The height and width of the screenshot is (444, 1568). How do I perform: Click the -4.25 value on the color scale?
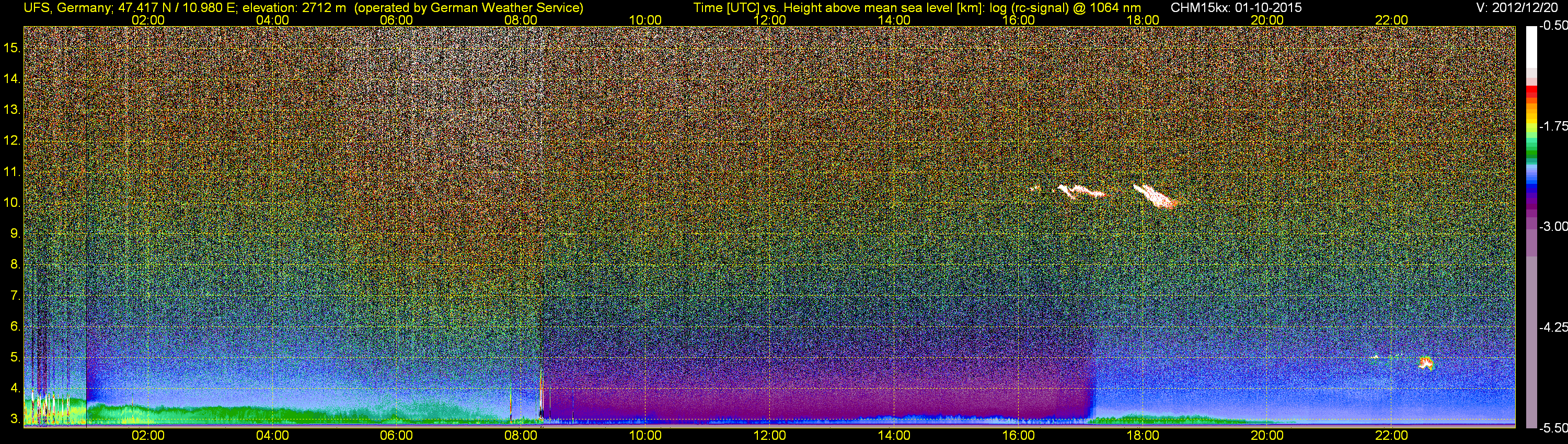click(x=1553, y=327)
